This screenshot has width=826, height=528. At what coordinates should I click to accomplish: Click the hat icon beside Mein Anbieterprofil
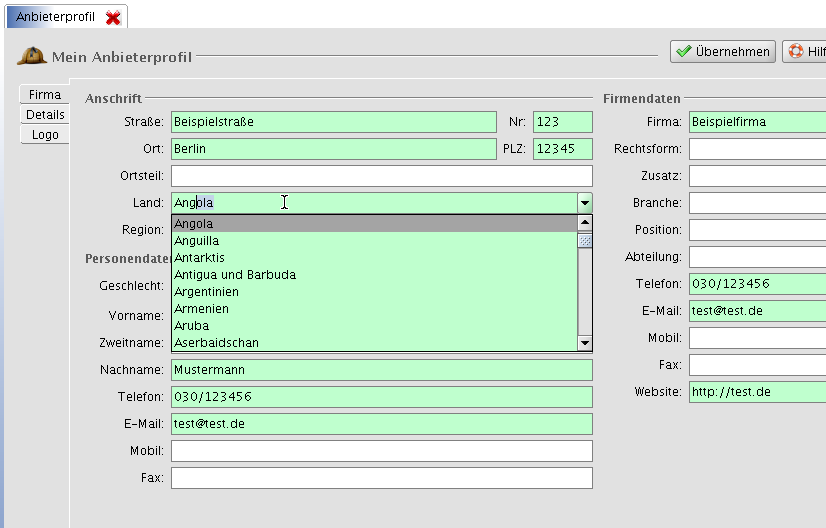click(31, 57)
